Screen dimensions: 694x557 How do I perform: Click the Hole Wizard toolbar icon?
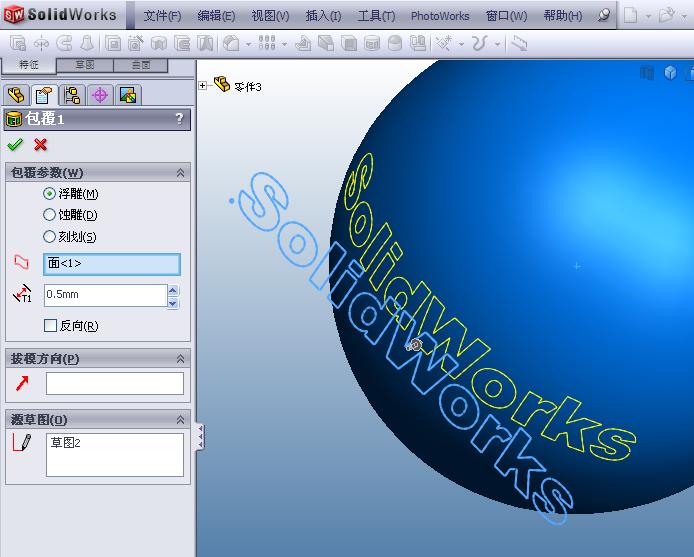[x=136, y=43]
